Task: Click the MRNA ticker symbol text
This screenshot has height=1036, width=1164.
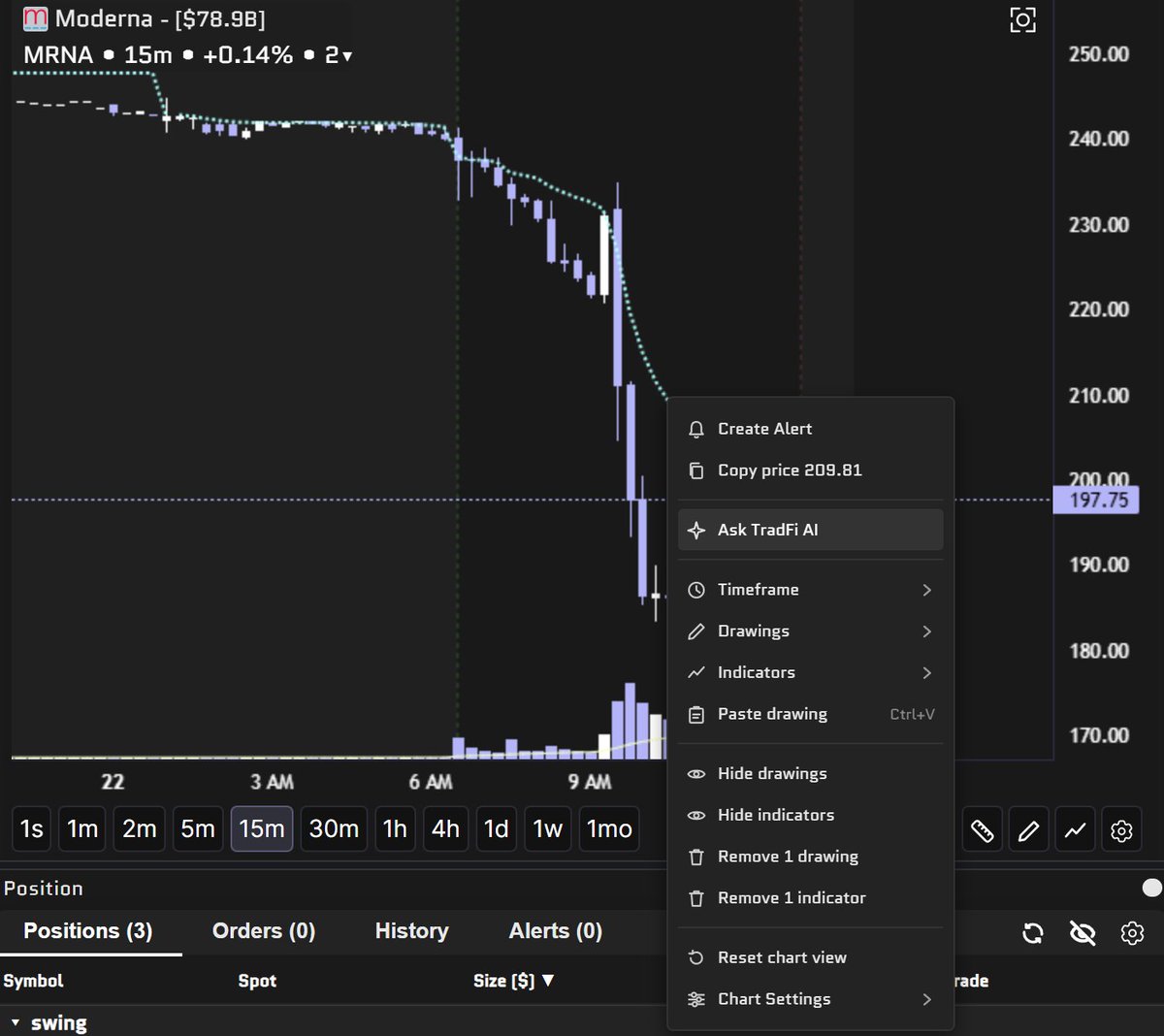Action: pos(58,55)
